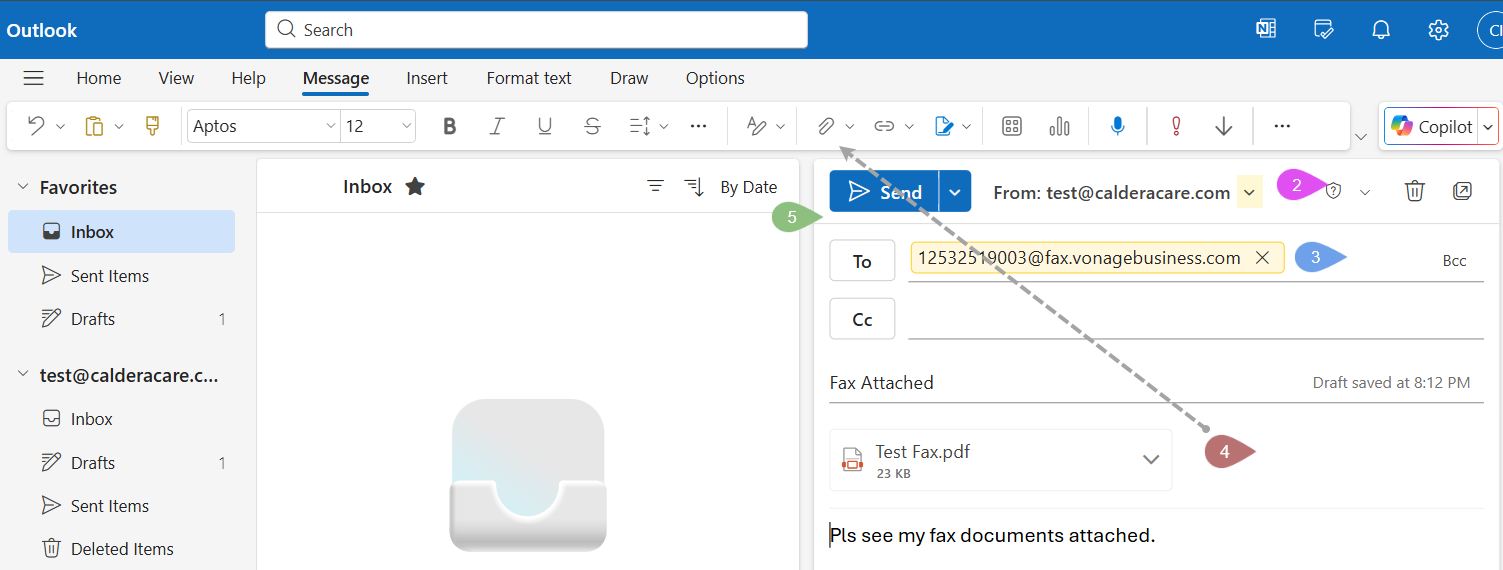The height and width of the screenshot is (570, 1503).
Task: Click the Poll chart icon
Action: click(1060, 126)
